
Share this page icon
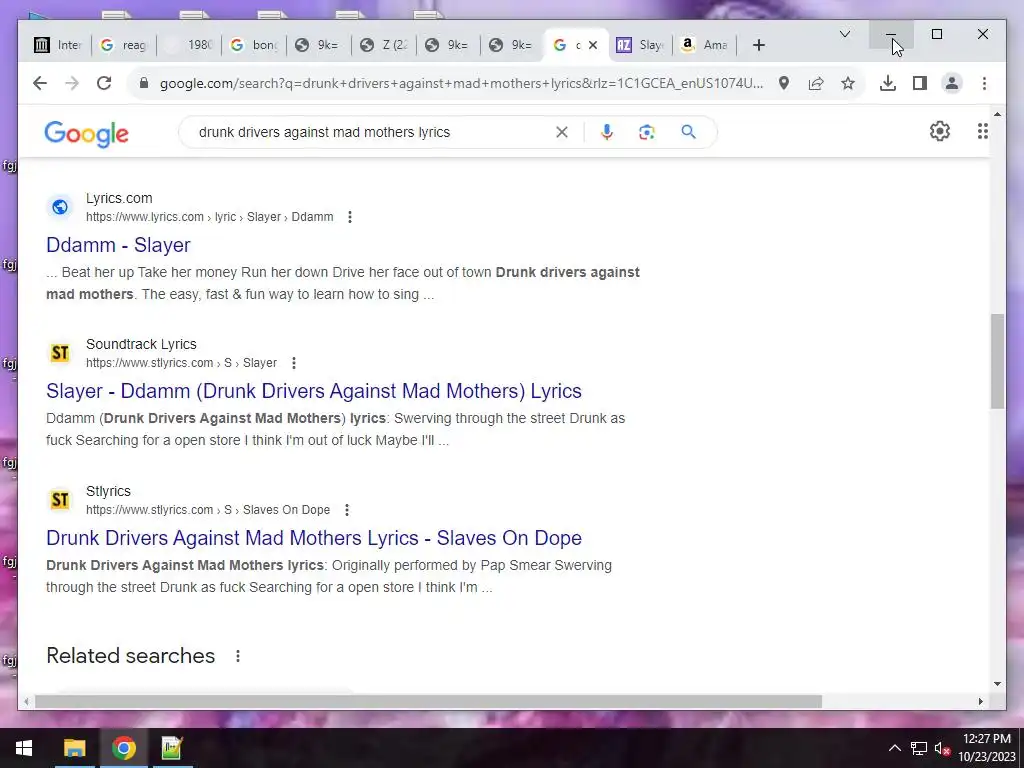coord(816,83)
